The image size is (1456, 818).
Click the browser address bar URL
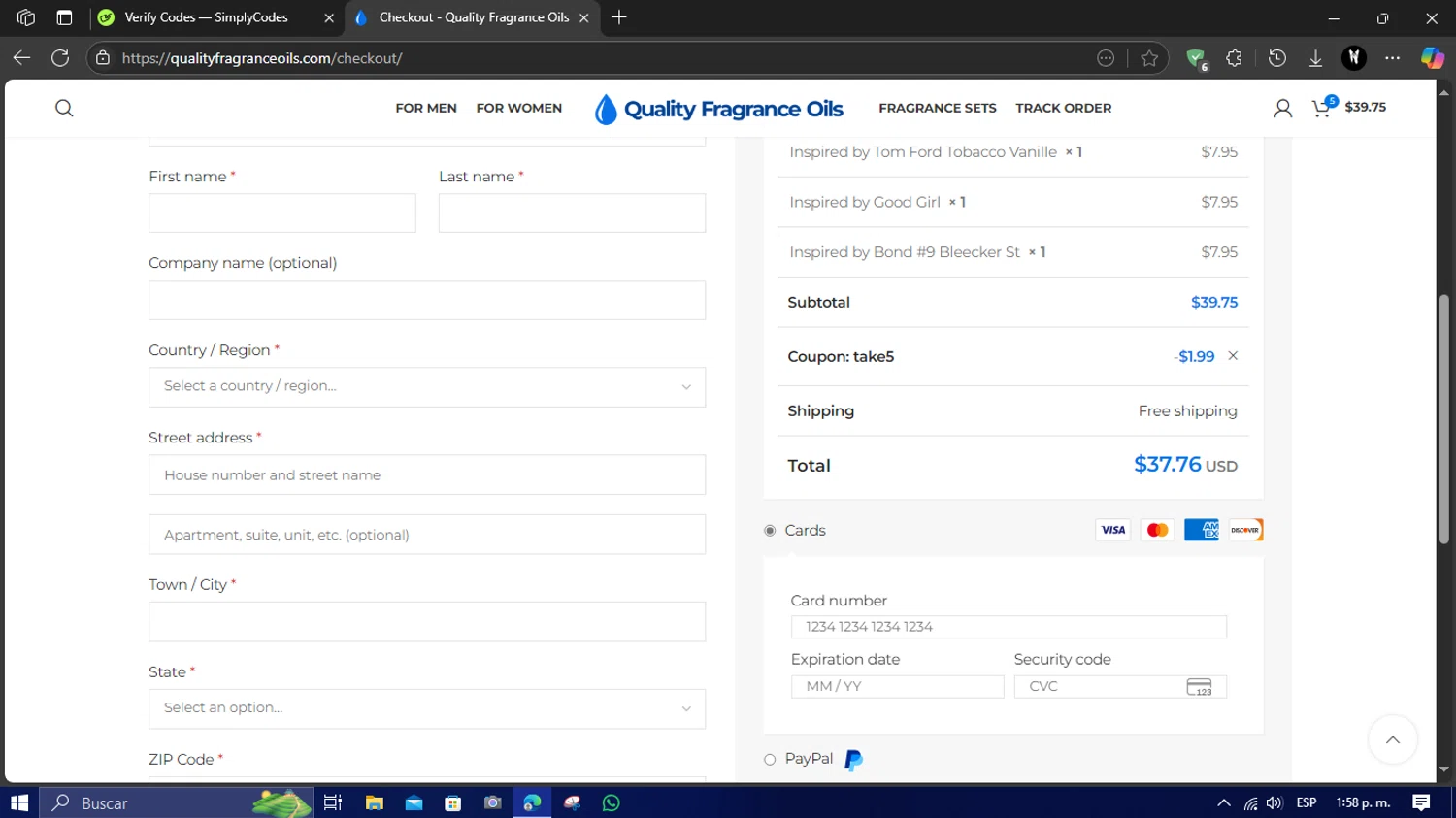(x=262, y=58)
